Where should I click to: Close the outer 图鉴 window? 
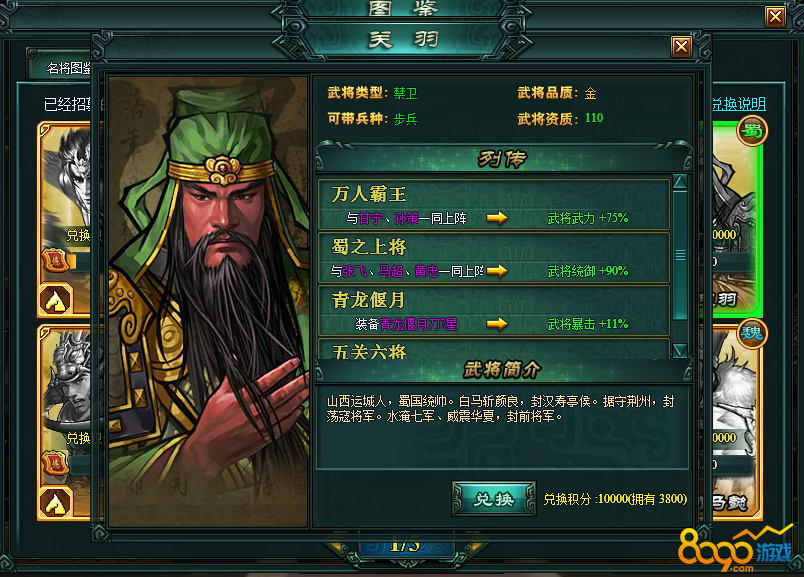pos(775,17)
